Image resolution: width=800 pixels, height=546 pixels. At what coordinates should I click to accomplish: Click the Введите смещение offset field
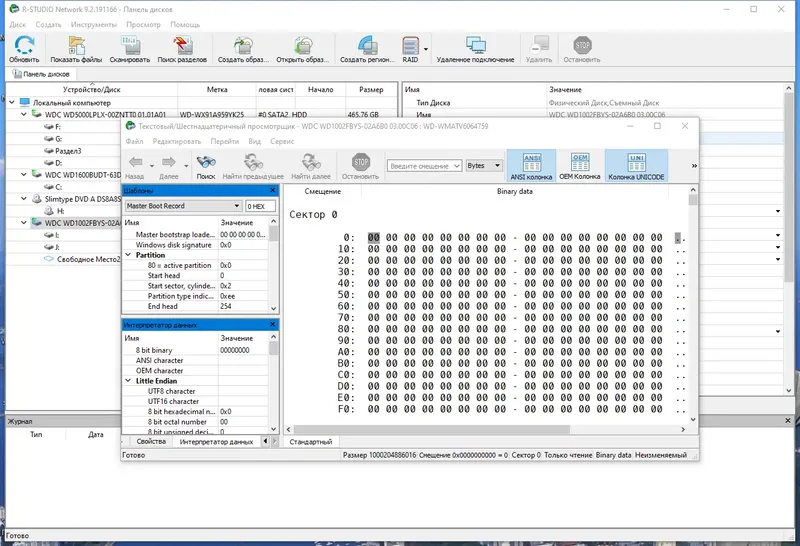click(x=420, y=166)
